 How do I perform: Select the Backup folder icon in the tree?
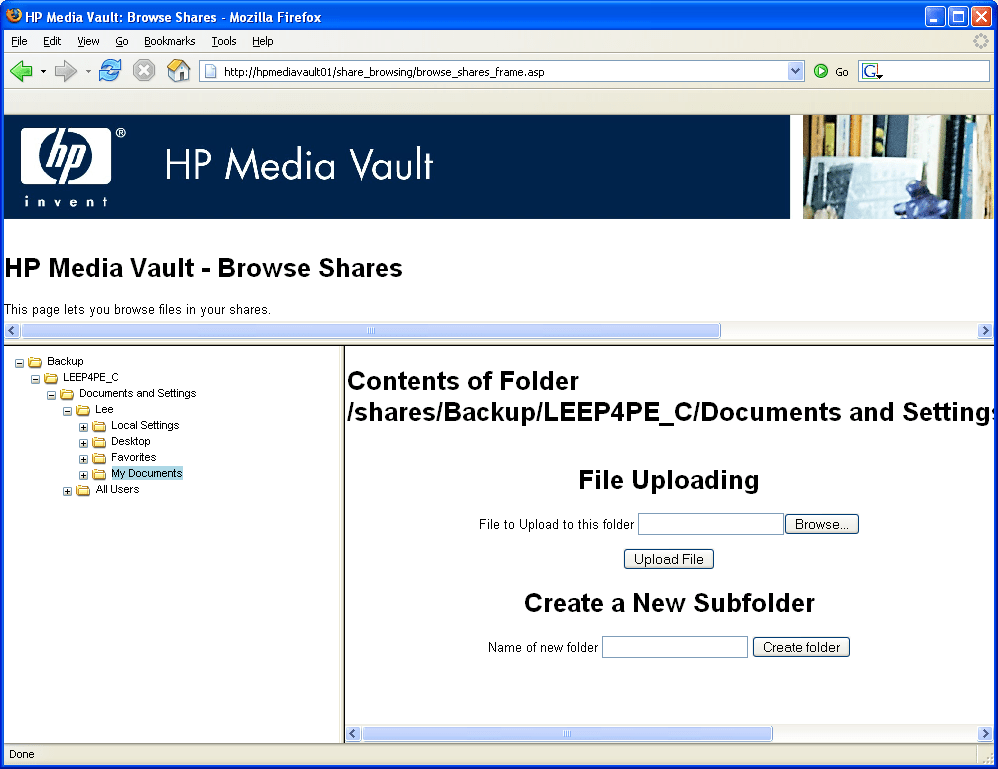[34, 361]
